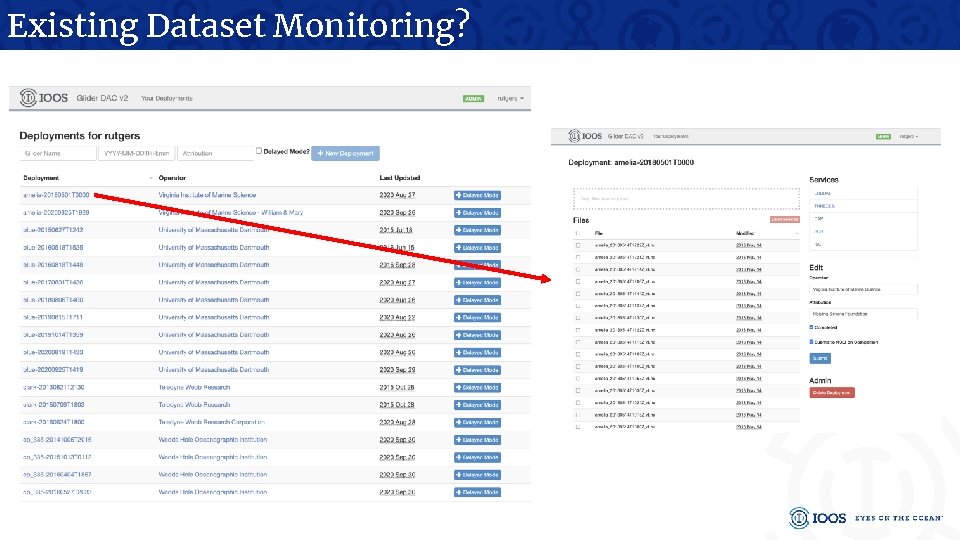Image resolution: width=960 pixels, height=540 pixels.
Task: Click the 2023 Sep 29 last updated date
Action: [397, 369]
